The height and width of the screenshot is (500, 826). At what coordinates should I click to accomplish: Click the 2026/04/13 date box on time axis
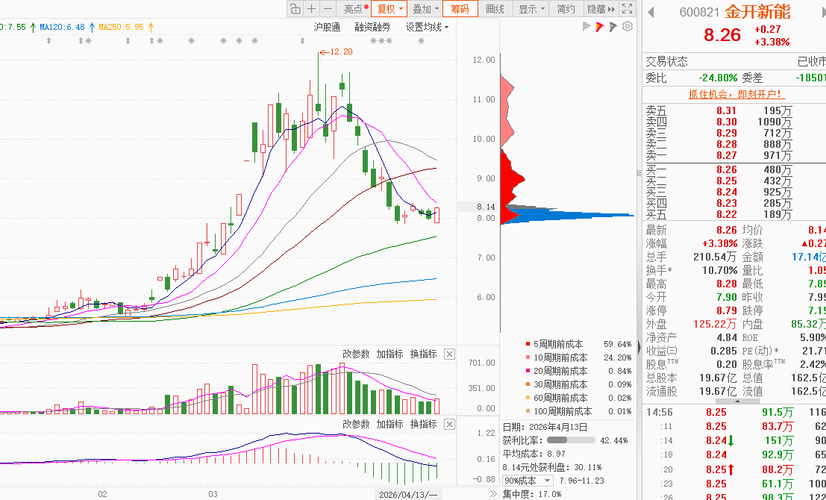409,494
